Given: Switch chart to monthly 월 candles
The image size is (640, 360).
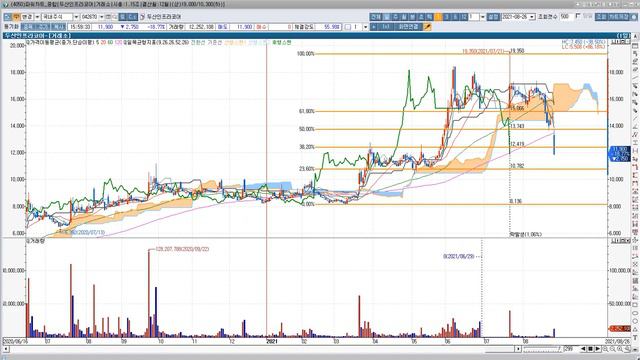Looking at the screenshot, I should pos(403,17).
